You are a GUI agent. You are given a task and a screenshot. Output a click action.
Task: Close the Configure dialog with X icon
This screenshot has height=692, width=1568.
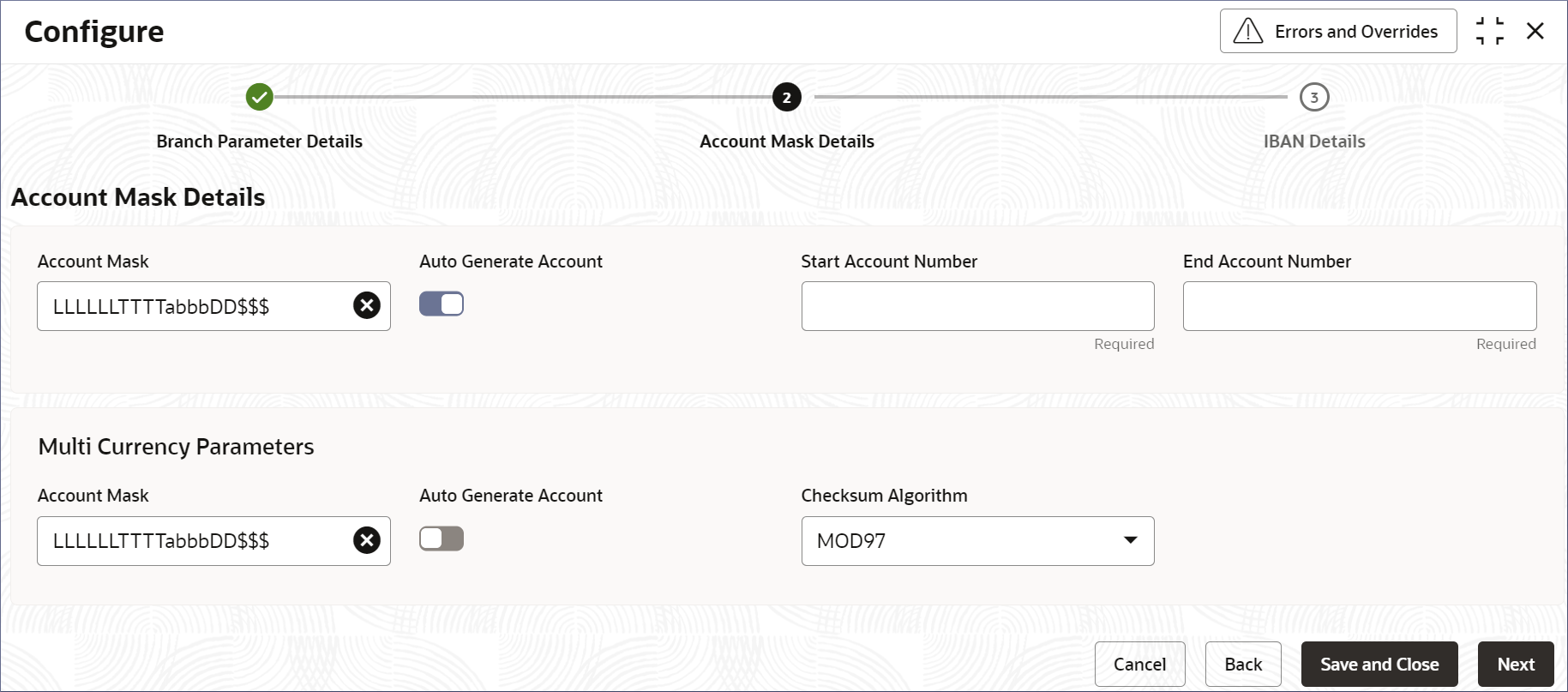coord(1535,32)
